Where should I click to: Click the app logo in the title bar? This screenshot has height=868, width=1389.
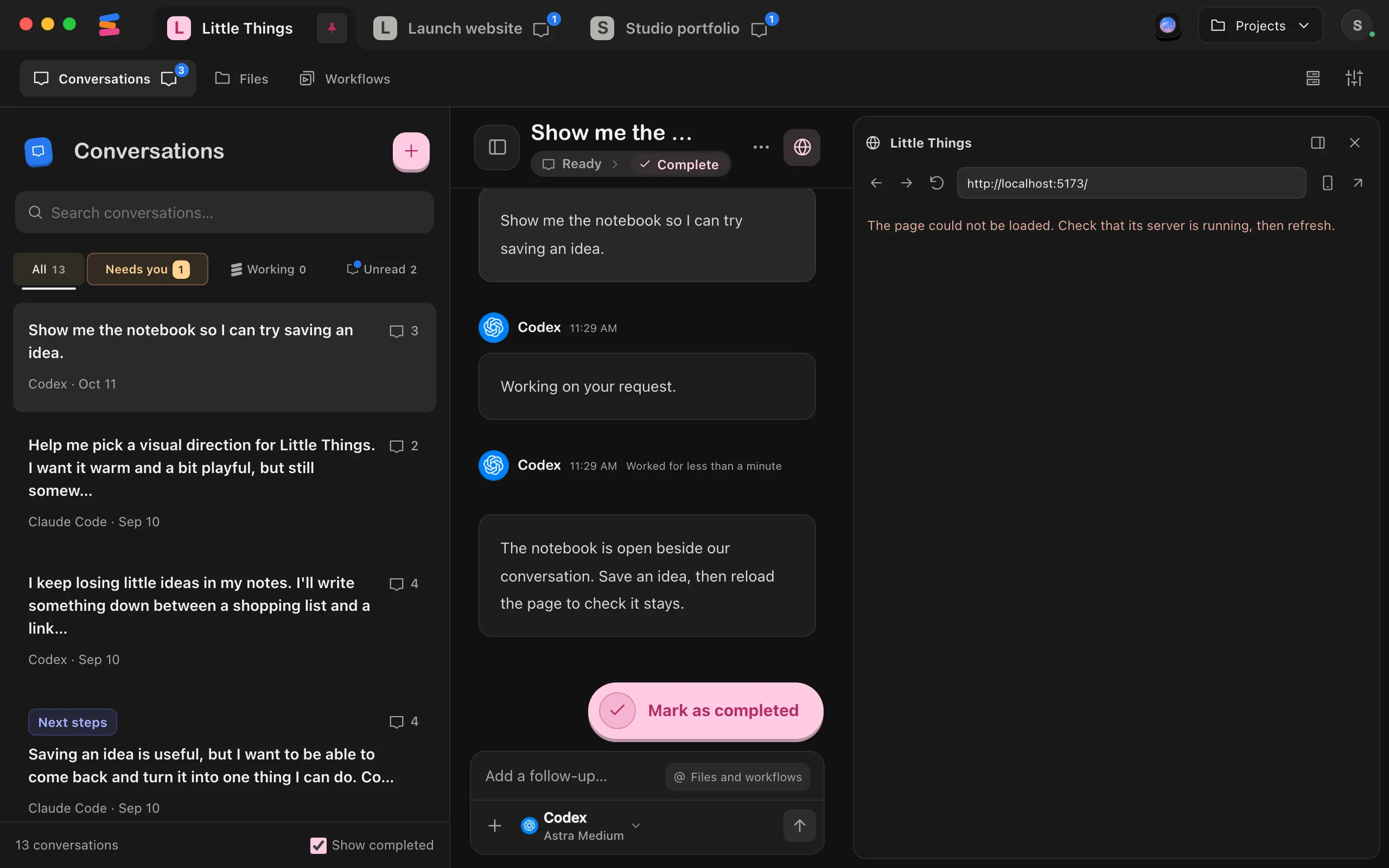tap(109, 25)
